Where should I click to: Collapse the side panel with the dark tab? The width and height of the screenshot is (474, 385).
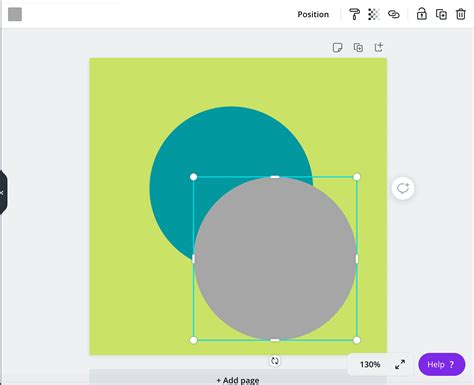point(3,193)
